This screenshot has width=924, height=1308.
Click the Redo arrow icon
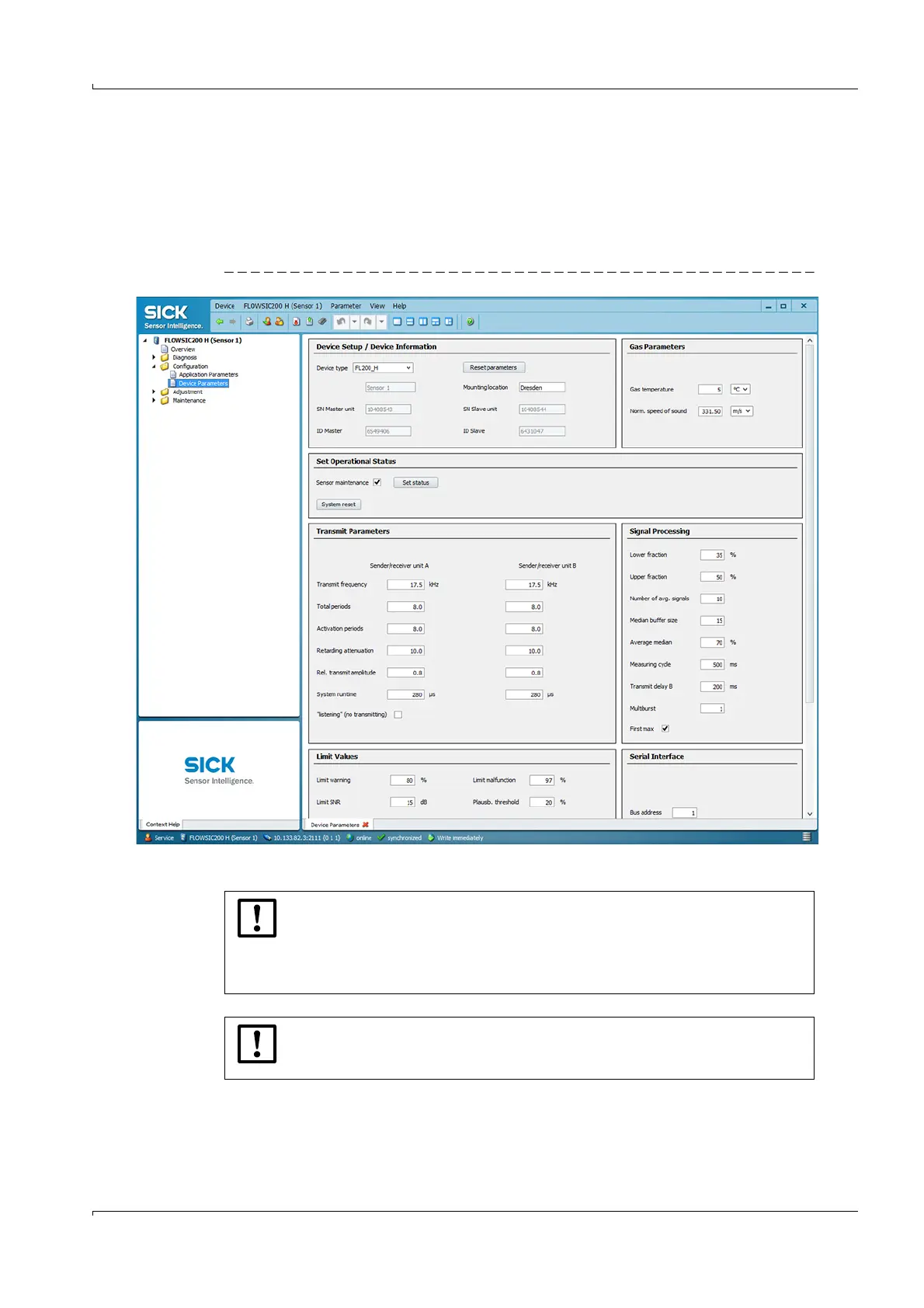368,322
